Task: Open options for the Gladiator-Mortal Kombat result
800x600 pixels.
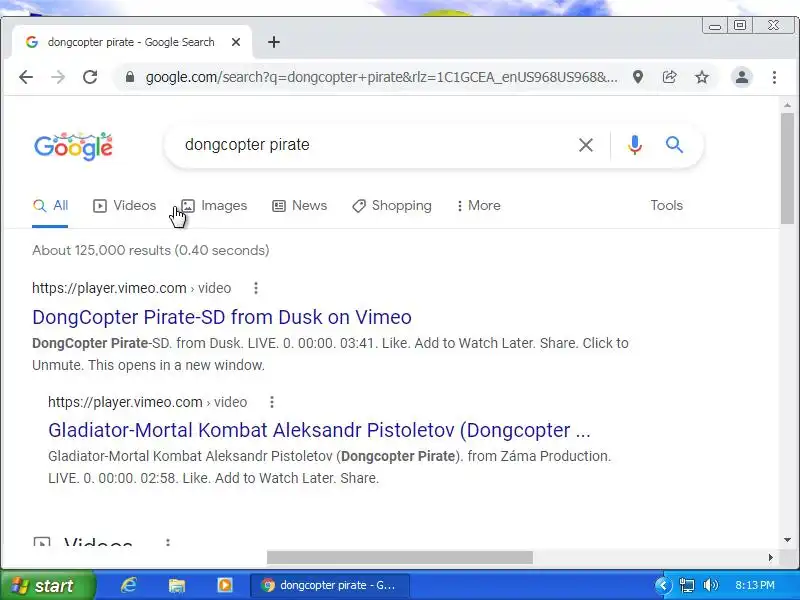Action: click(x=272, y=402)
